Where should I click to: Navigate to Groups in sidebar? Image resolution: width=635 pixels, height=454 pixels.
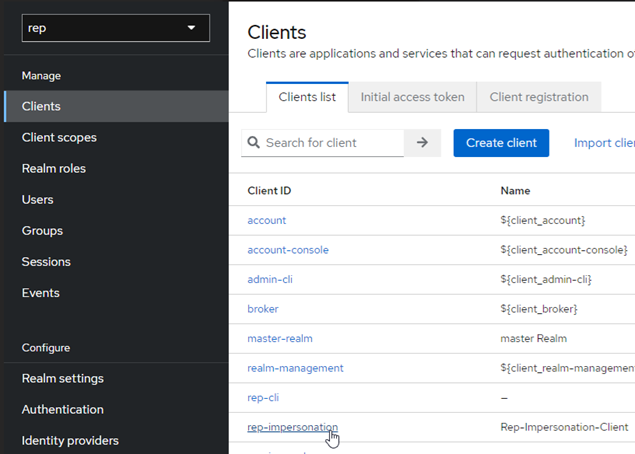point(42,230)
